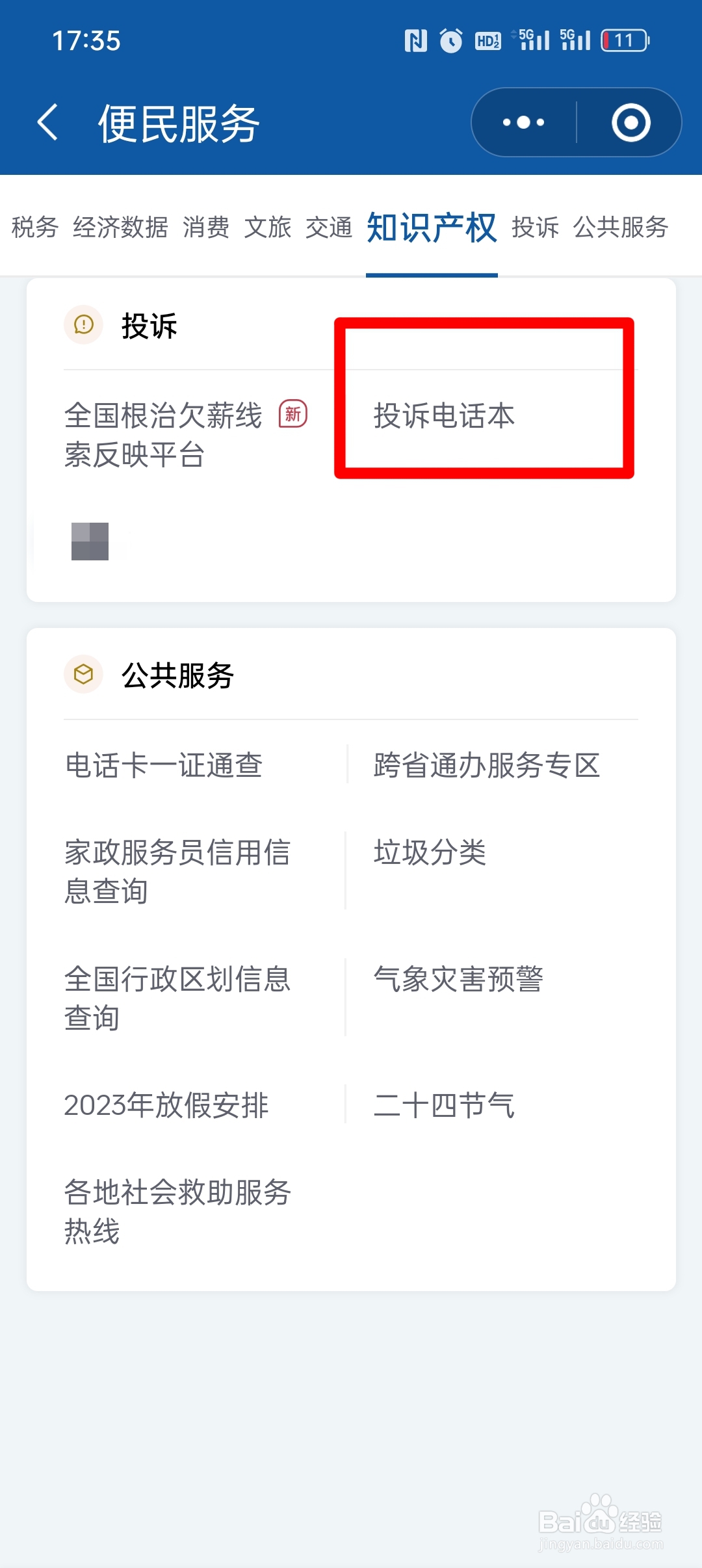Switch to the 税务 tab

[x=35, y=228]
